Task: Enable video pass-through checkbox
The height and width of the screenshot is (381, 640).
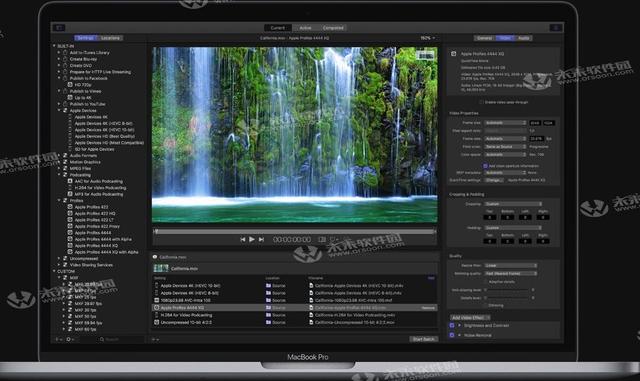Action: click(x=481, y=102)
